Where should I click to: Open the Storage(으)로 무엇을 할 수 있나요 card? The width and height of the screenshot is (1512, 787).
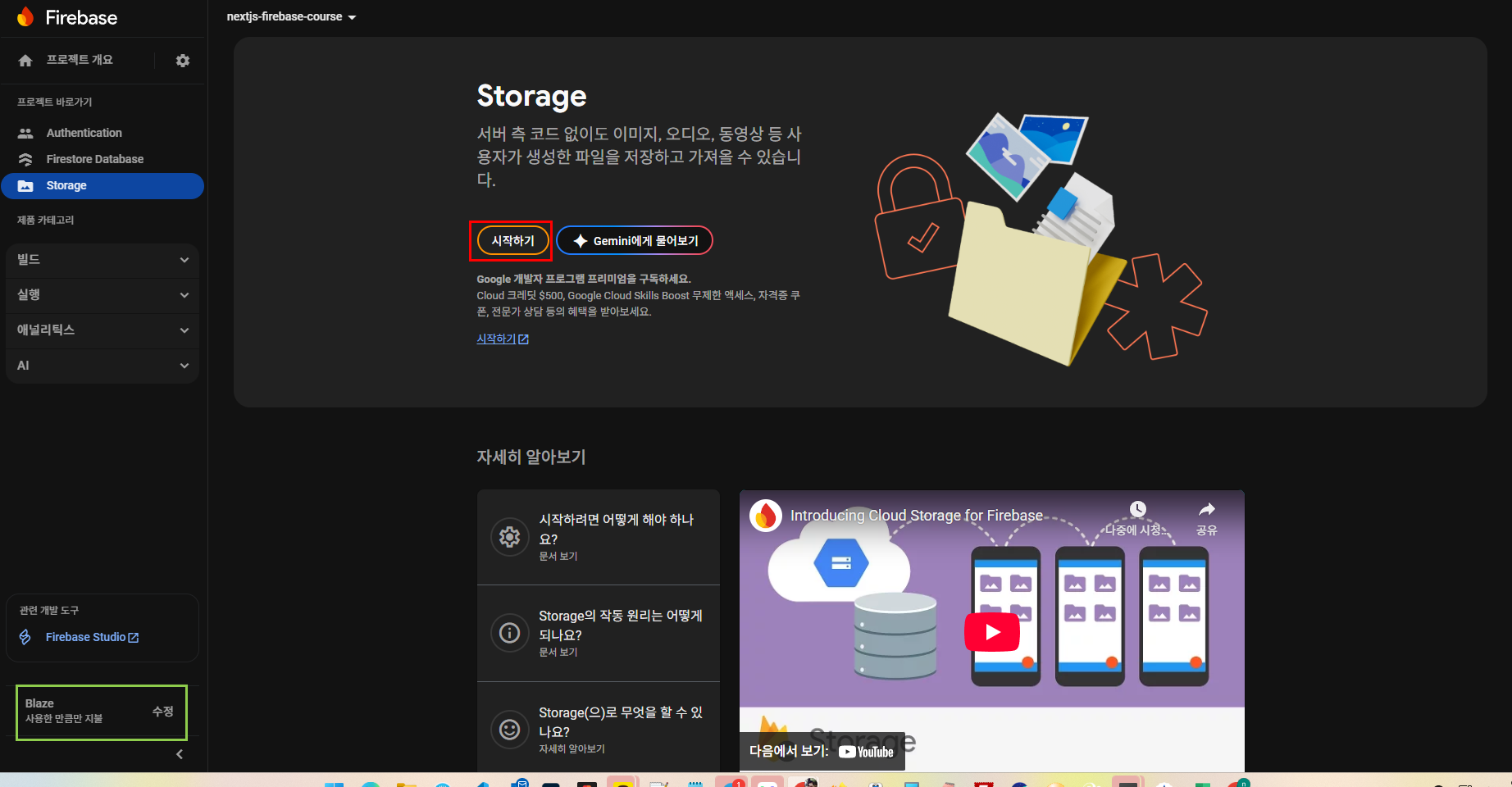coord(599,729)
